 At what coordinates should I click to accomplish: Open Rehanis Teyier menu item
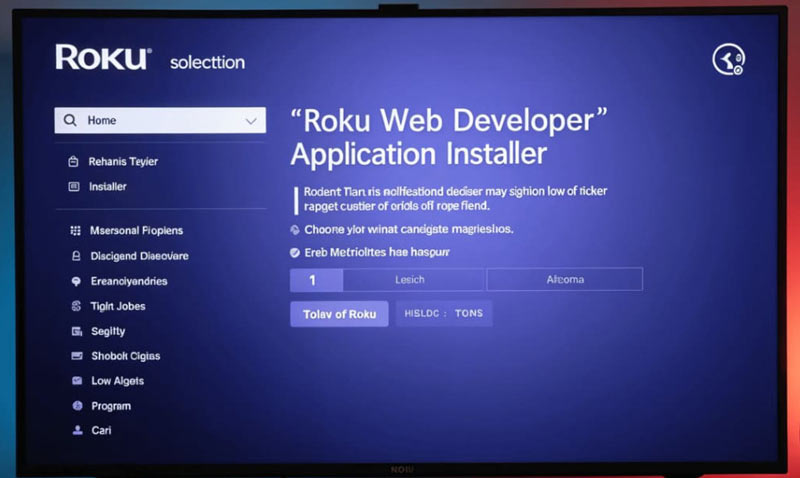pyautogui.click(x=123, y=162)
